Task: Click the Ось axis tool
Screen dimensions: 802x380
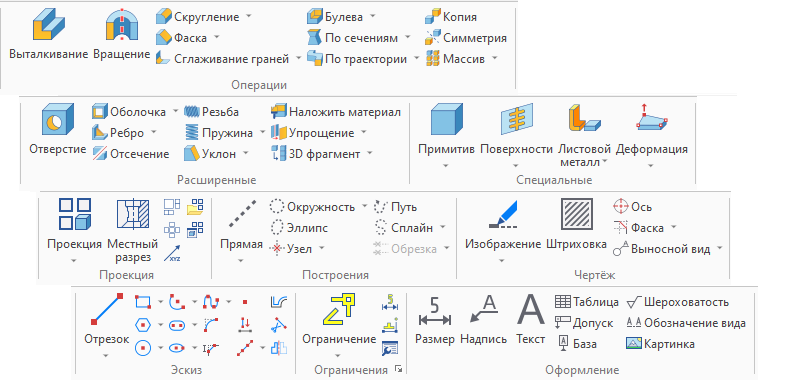Action: 632,207
